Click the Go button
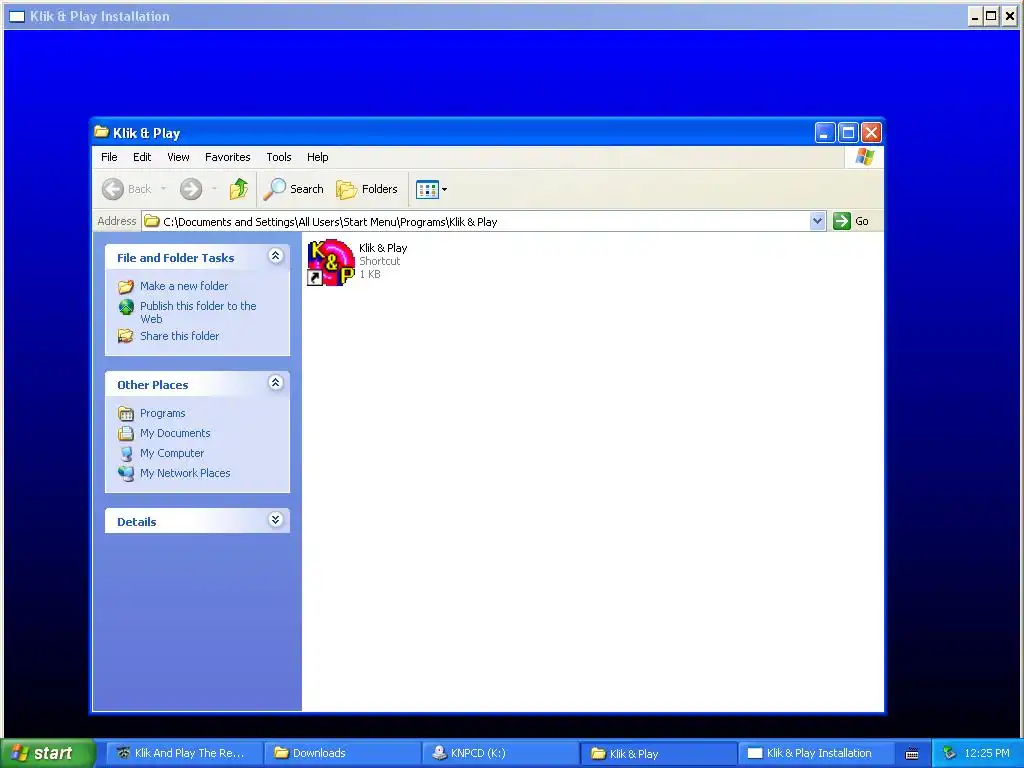The height and width of the screenshot is (768, 1024). (851, 221)
